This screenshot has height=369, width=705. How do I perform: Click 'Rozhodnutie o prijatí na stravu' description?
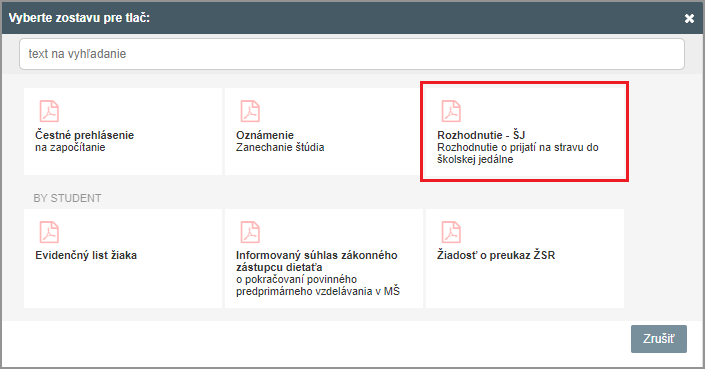pyautogui.click(x=518, y=153)
